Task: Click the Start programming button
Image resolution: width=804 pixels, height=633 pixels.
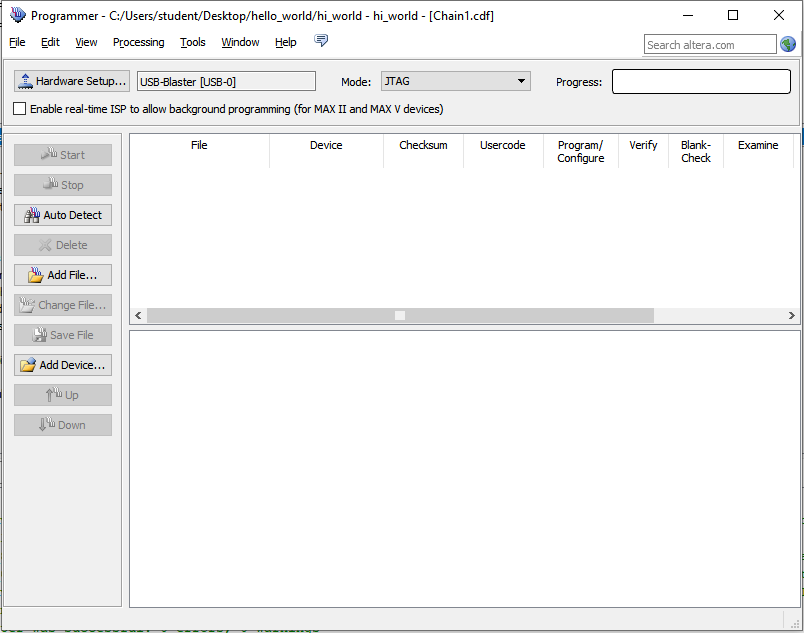Action: coord(63,155)
